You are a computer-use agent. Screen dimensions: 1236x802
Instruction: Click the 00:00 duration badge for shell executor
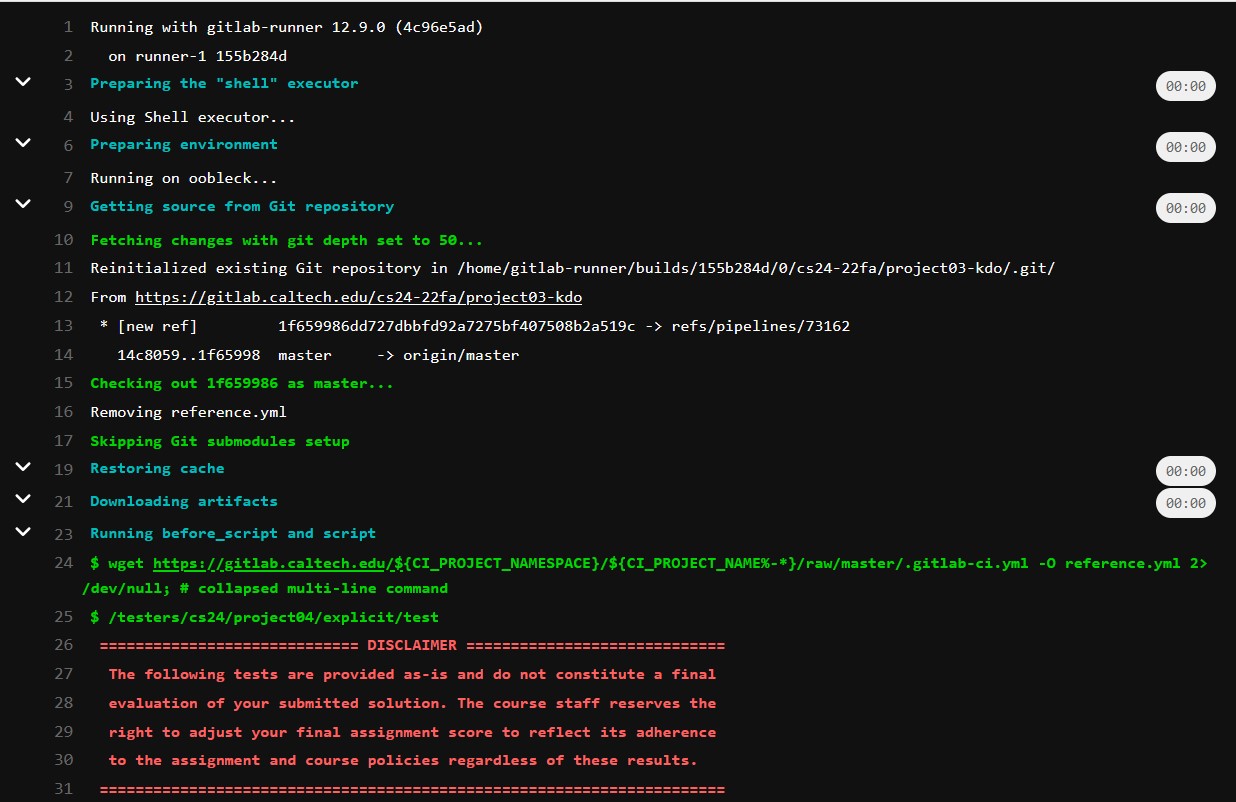[x=1185, y=86]
